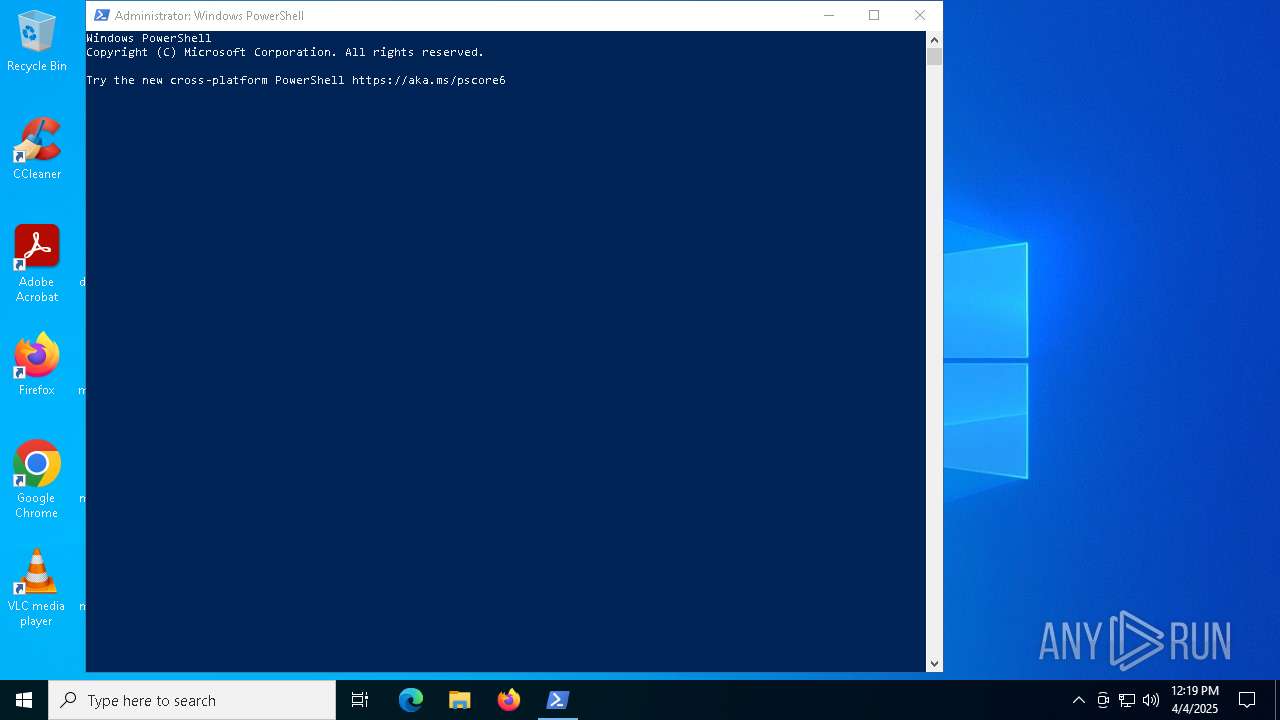The width and height of the screenshot is (1280, 720).
Task: Launch Firefox from the desktop shortcut
Action: tap(37, 365)
